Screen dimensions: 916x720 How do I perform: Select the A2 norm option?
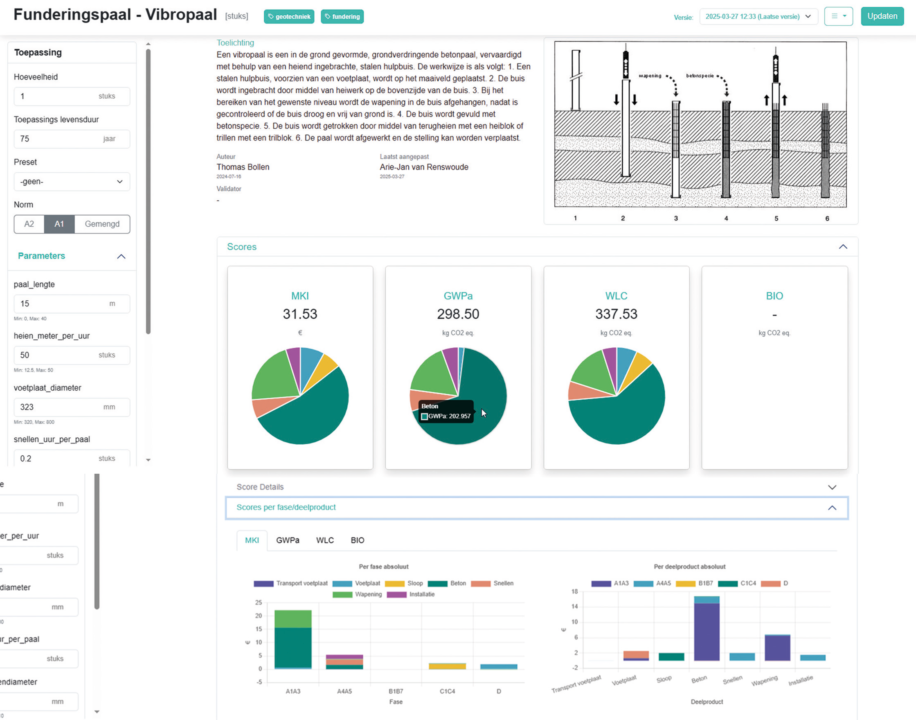pyautogui.click(x=29, y=224)
